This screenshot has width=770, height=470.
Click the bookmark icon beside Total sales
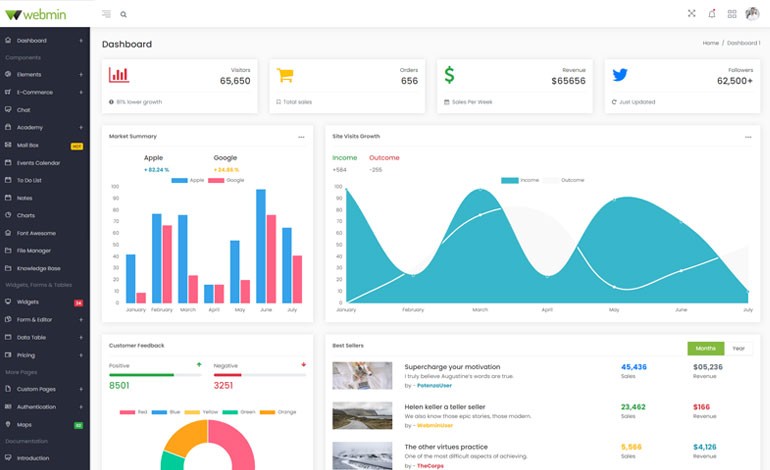point(278,102)
